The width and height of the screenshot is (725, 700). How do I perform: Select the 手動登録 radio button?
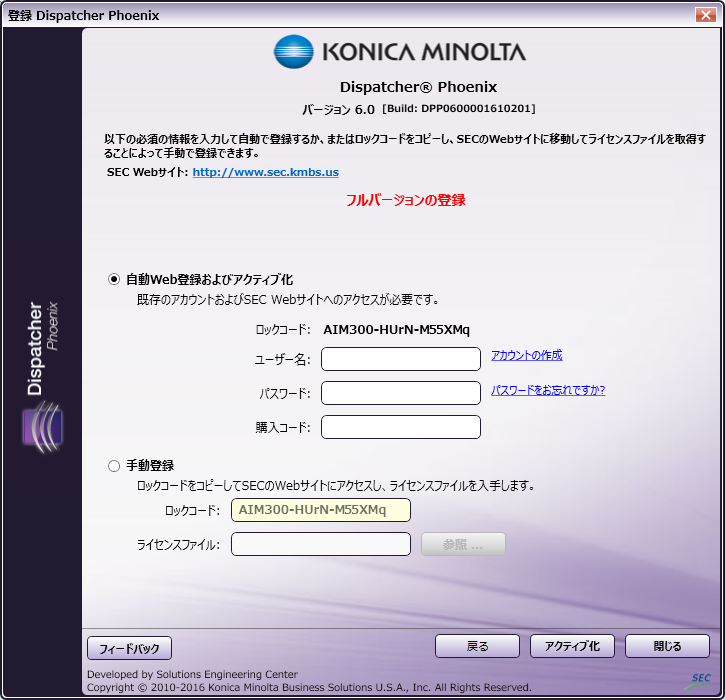click(x=114, y=466)
